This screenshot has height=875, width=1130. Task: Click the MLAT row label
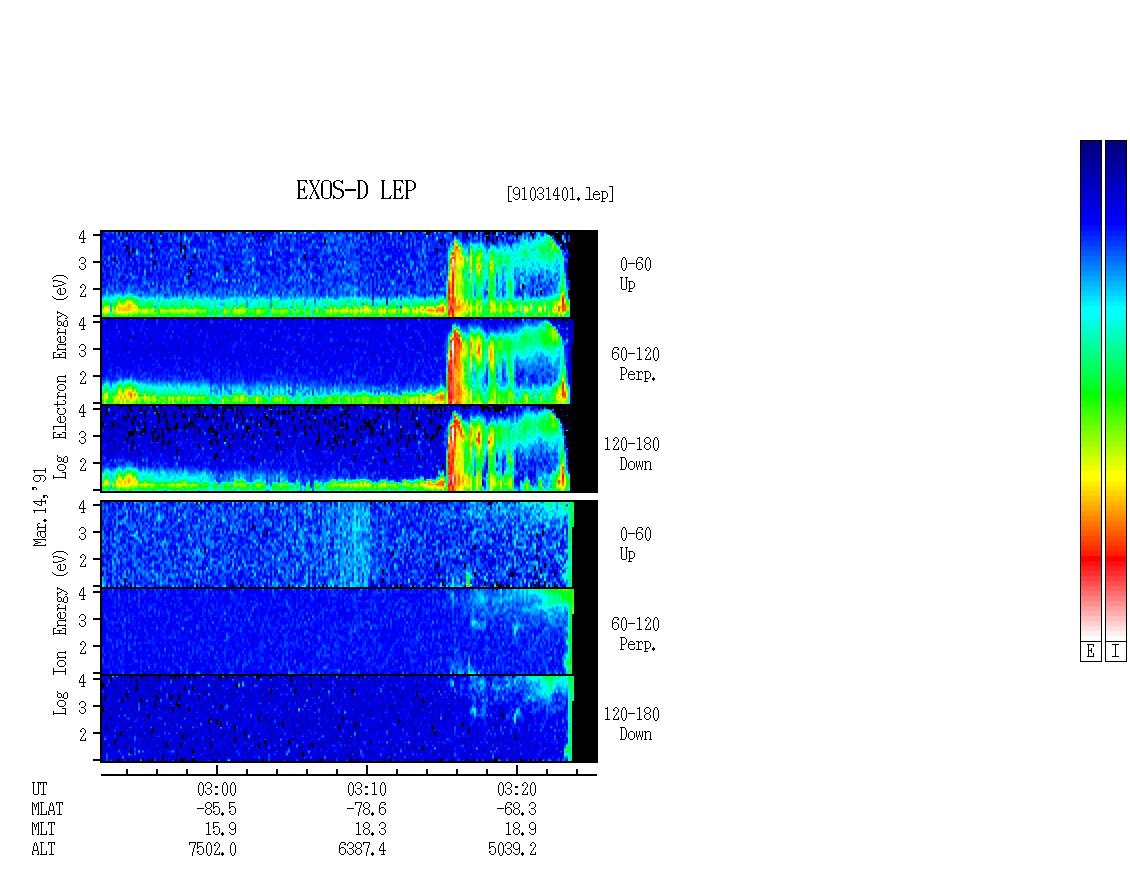tap(47, 809)
